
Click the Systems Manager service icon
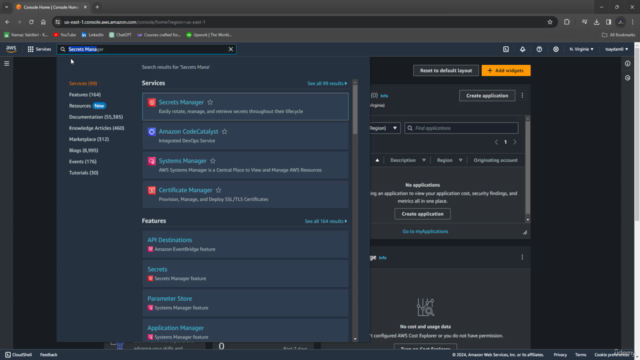[x=151, y=161]
